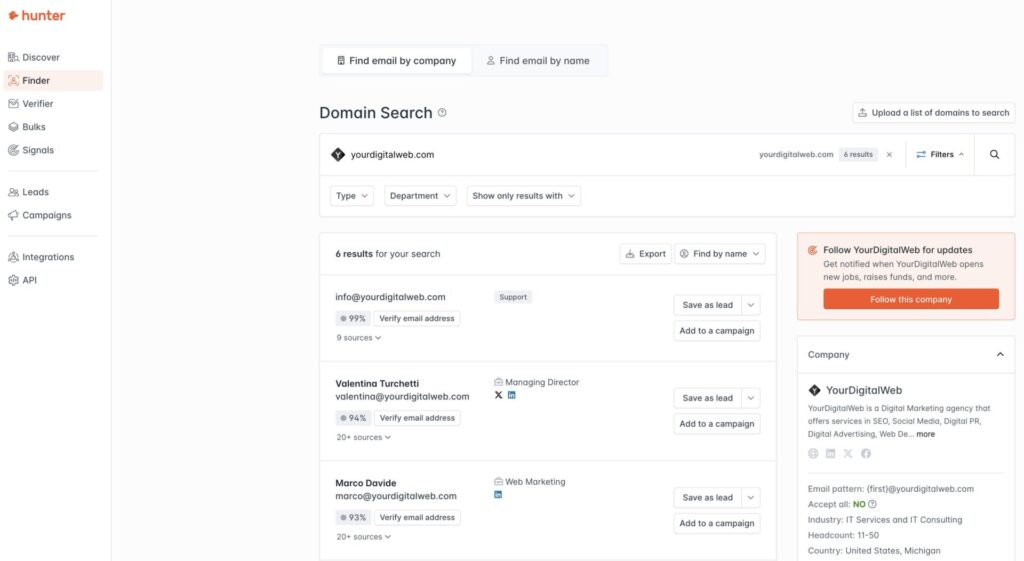
Task: Verify email address for info@yourdigitalweb.com
Action: coord(417,319)
